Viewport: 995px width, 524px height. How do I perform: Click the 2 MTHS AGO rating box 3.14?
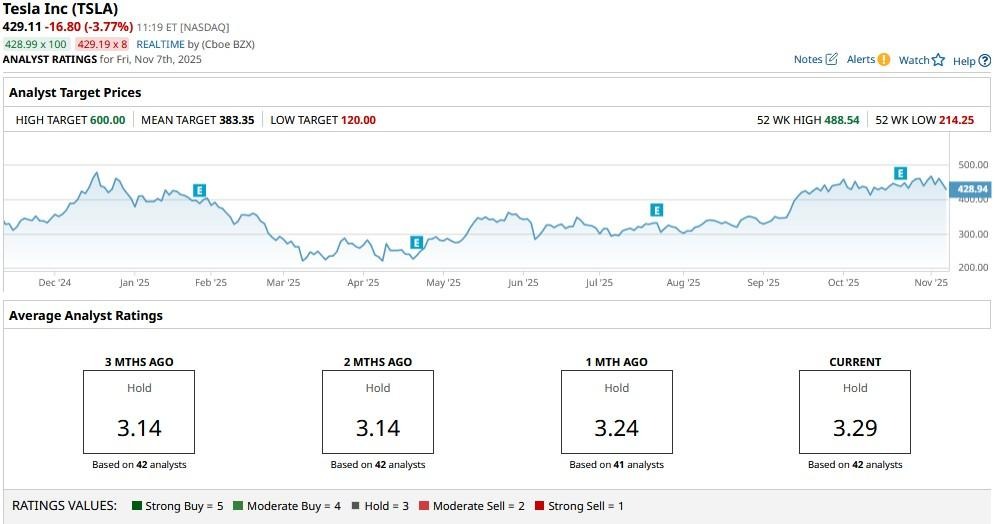pos(378,412)
